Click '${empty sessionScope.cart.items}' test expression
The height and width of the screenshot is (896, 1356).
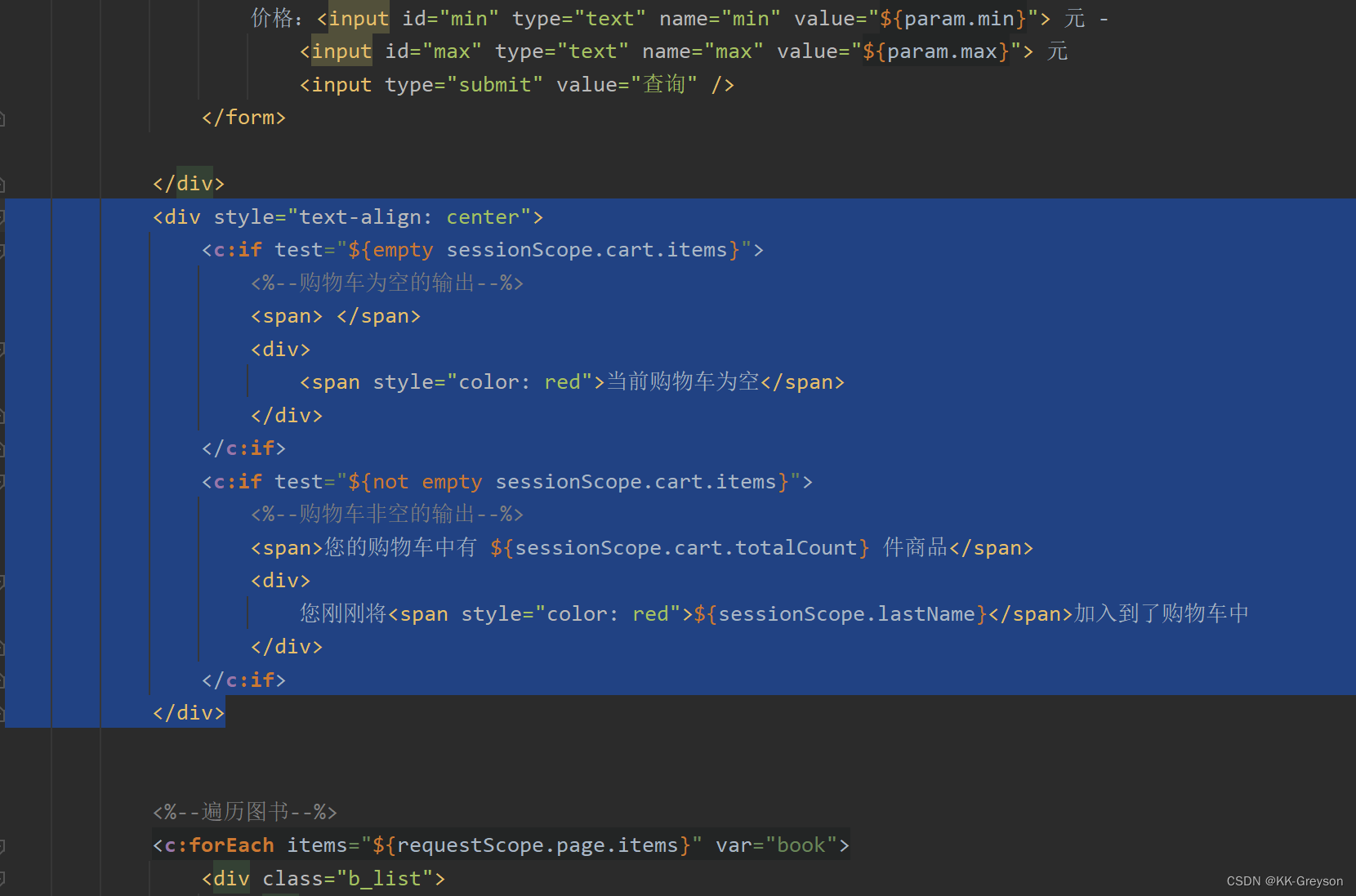point(543,250)
